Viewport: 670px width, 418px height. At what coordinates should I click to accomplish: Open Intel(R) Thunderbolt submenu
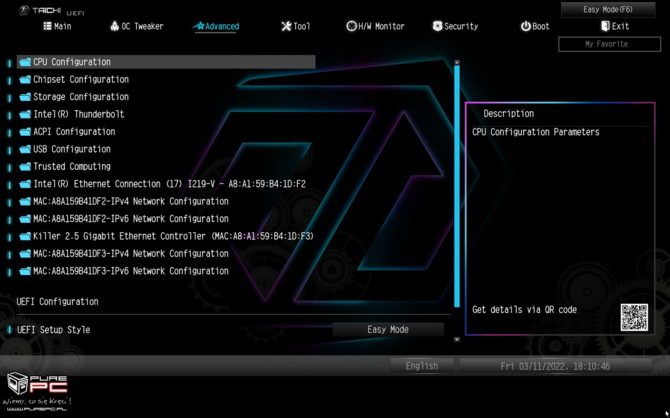(79, 115)
